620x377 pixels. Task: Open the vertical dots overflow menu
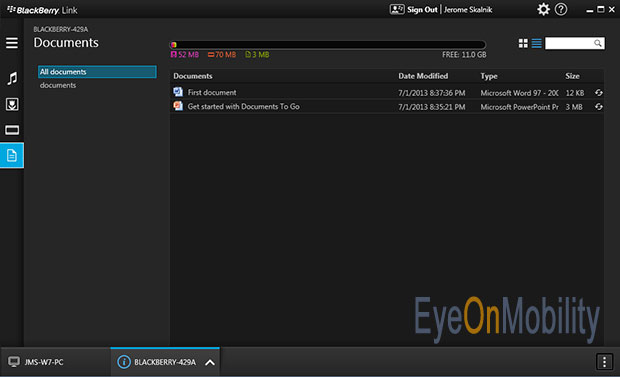coord(604,362)
